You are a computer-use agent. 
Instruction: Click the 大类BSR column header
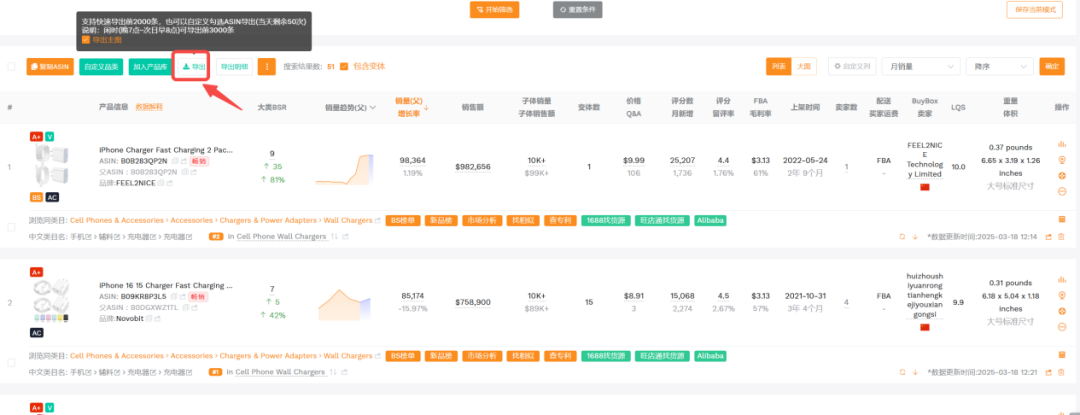tap(271, 107)
